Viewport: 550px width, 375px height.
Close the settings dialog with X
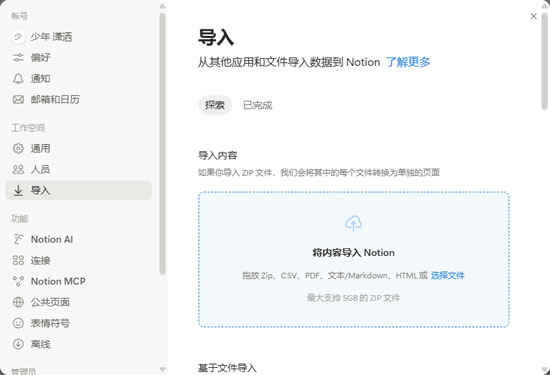click(534, 16)
